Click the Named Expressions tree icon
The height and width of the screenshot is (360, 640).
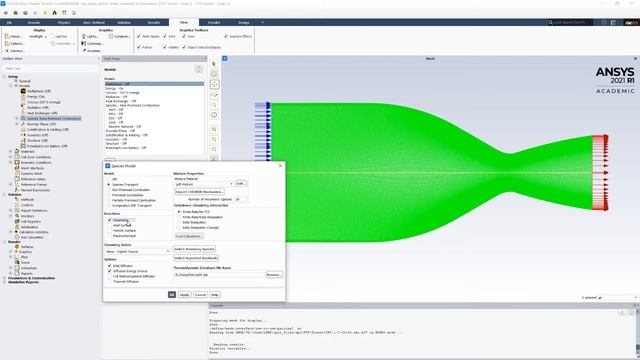17,190
